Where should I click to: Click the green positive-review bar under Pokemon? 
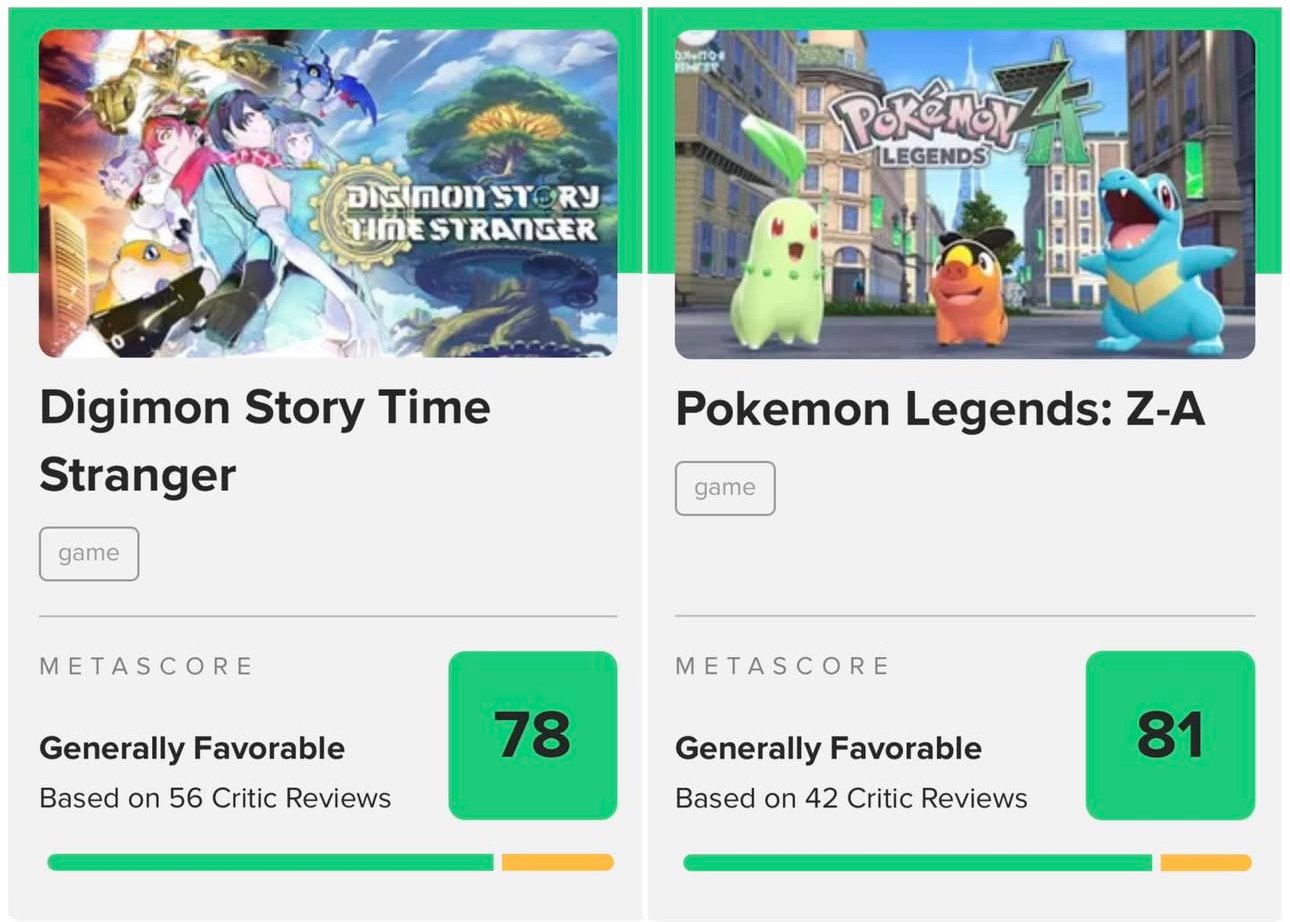tap(917, 862)
